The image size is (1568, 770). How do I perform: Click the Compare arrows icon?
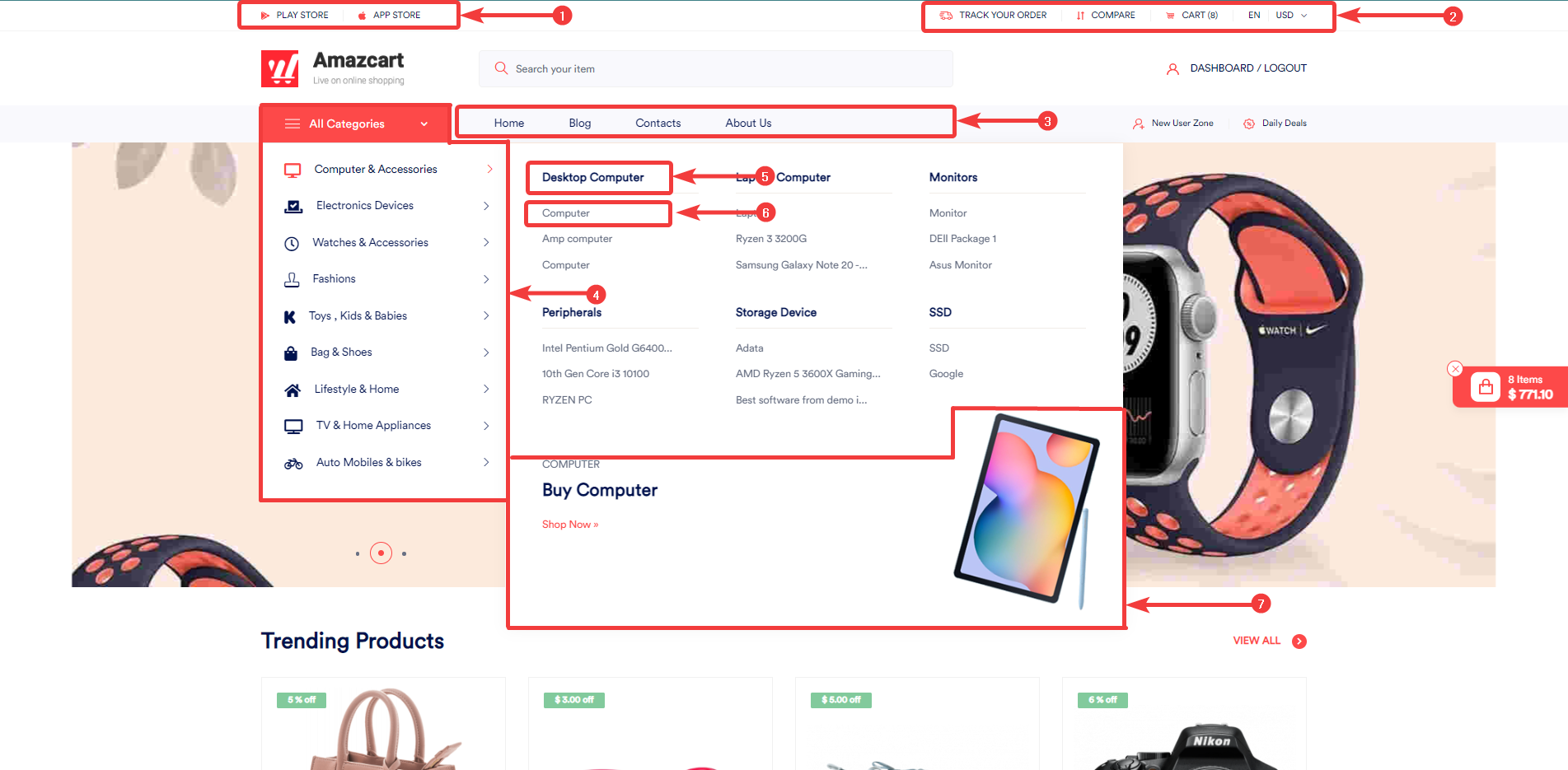point(1080,16)
